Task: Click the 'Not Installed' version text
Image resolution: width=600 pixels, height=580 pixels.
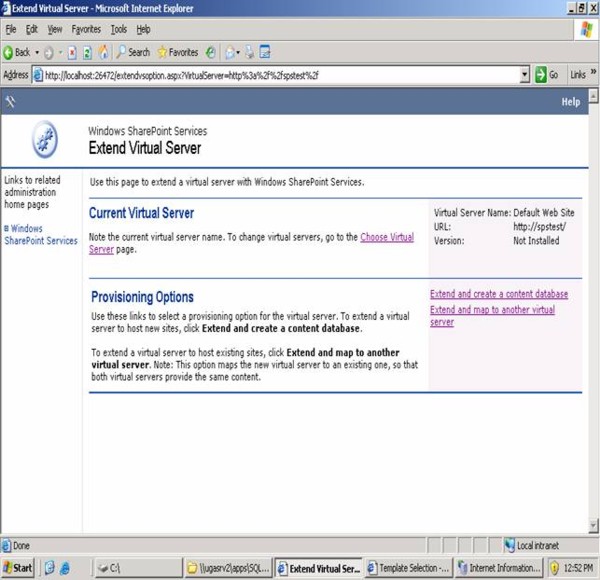Action: [x=536, y=241]
